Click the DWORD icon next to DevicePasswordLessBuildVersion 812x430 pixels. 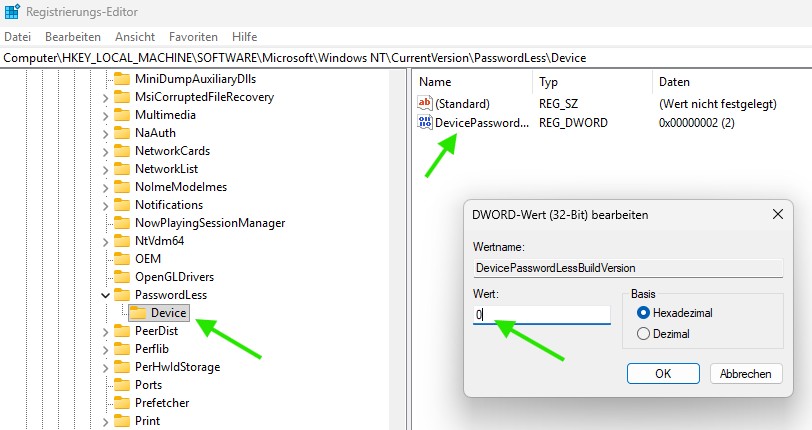[x=425, y=123]
